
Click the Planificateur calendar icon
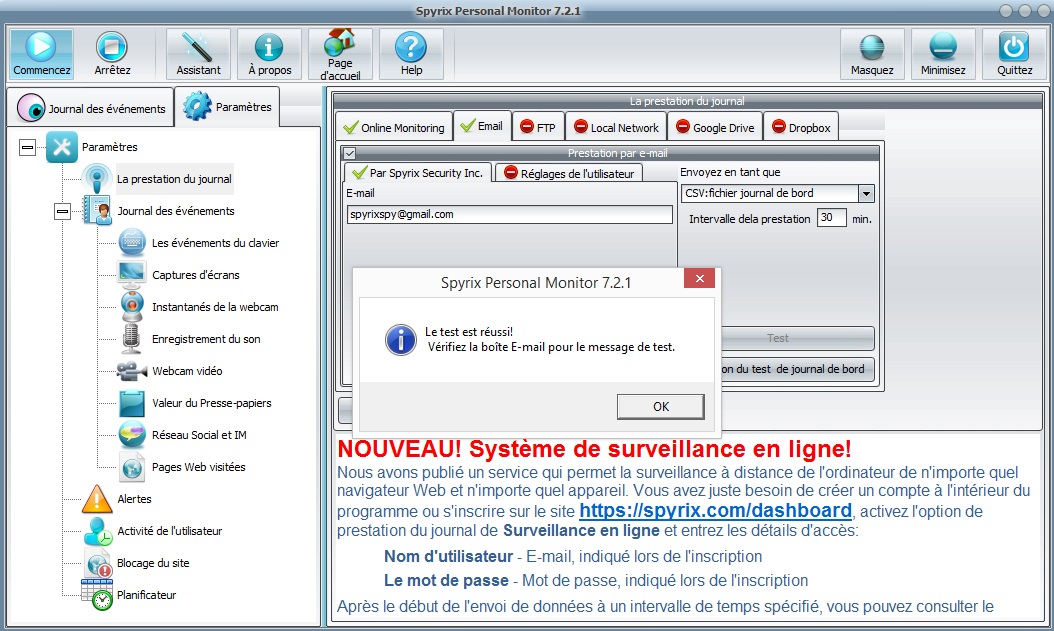coord(97,595)
